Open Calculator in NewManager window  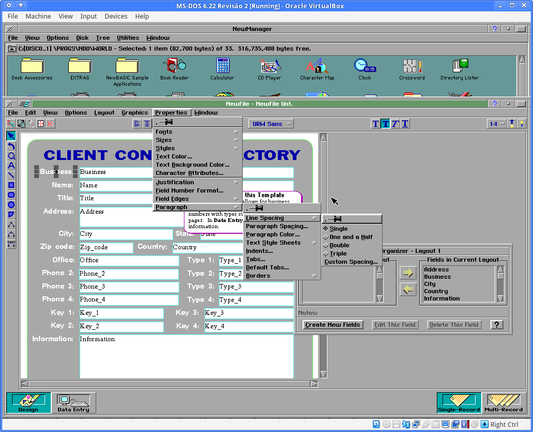click(222, 69)
